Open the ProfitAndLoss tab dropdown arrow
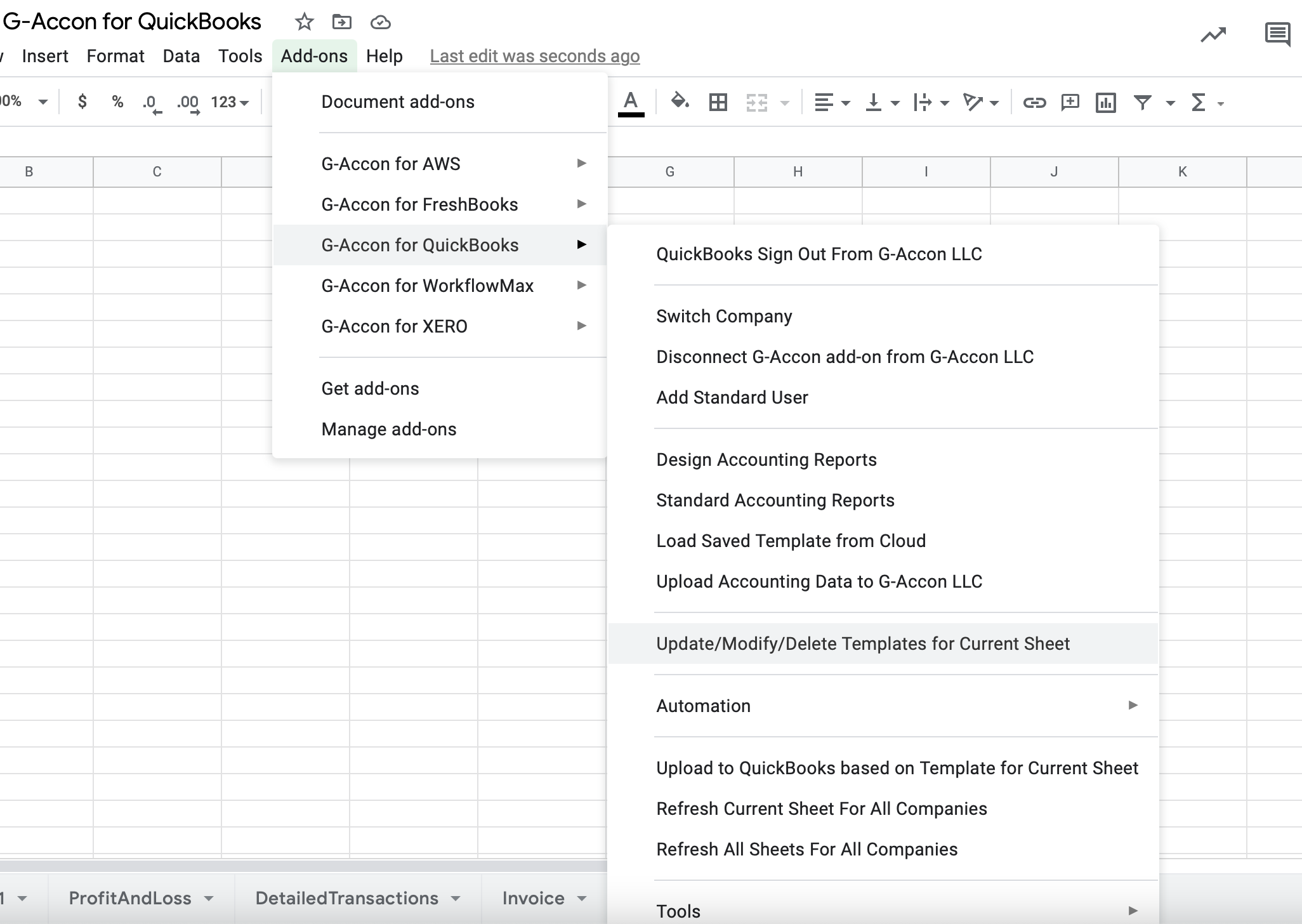 pos(209,899)
